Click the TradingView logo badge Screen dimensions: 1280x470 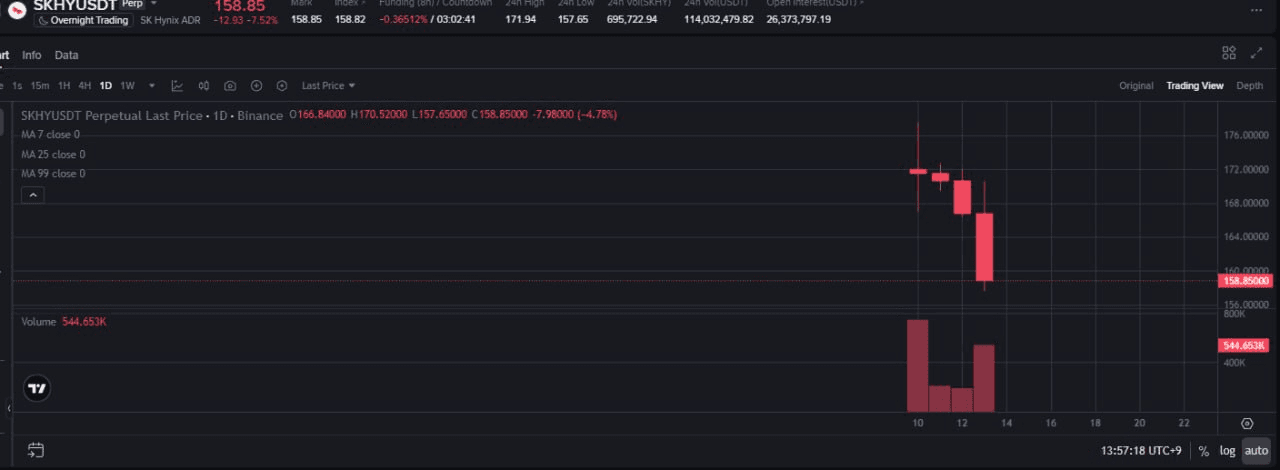coord(37,388)
